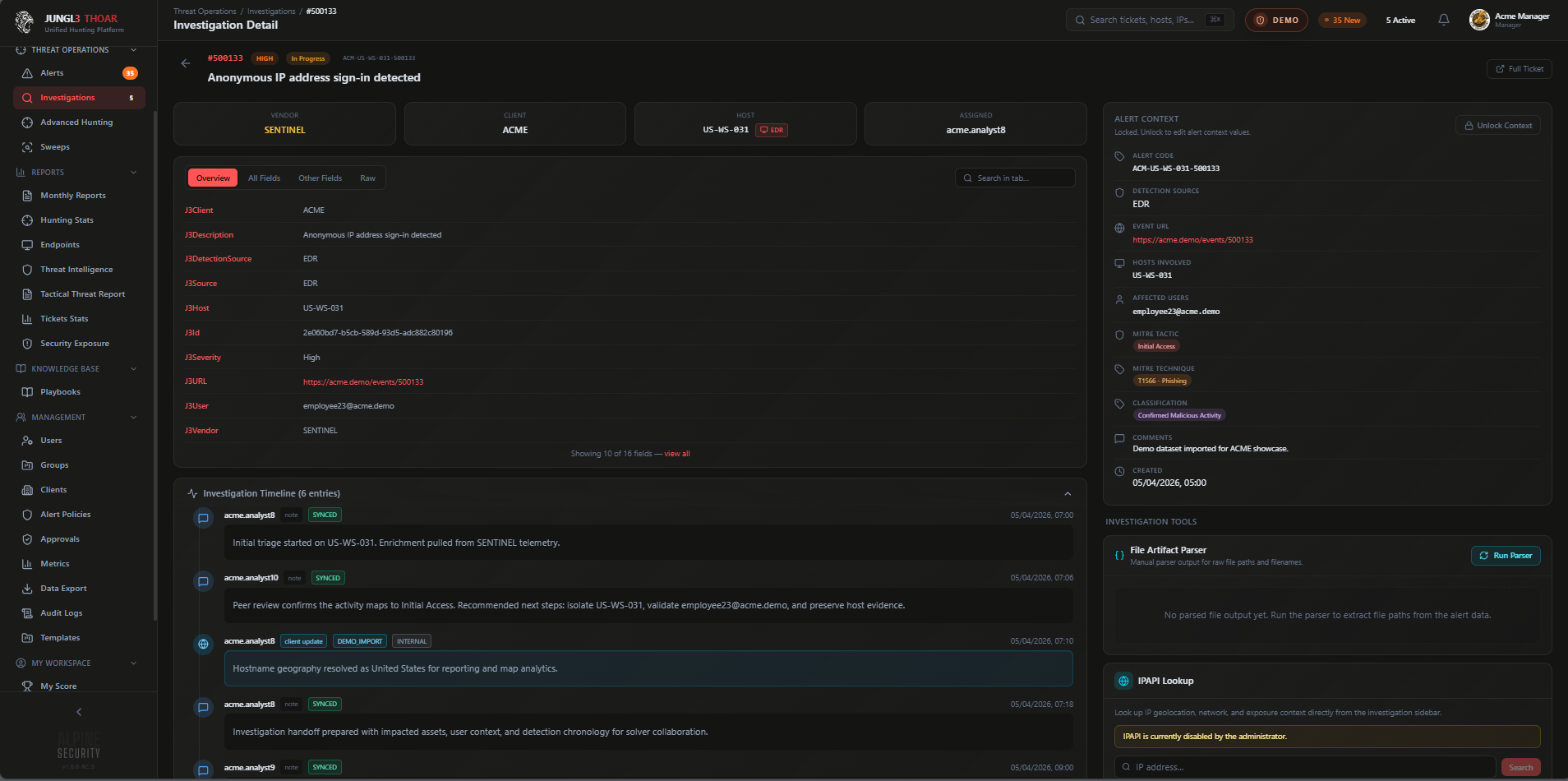Click the Search in tab field
1568x781 pixels.
coord(1015,178)
